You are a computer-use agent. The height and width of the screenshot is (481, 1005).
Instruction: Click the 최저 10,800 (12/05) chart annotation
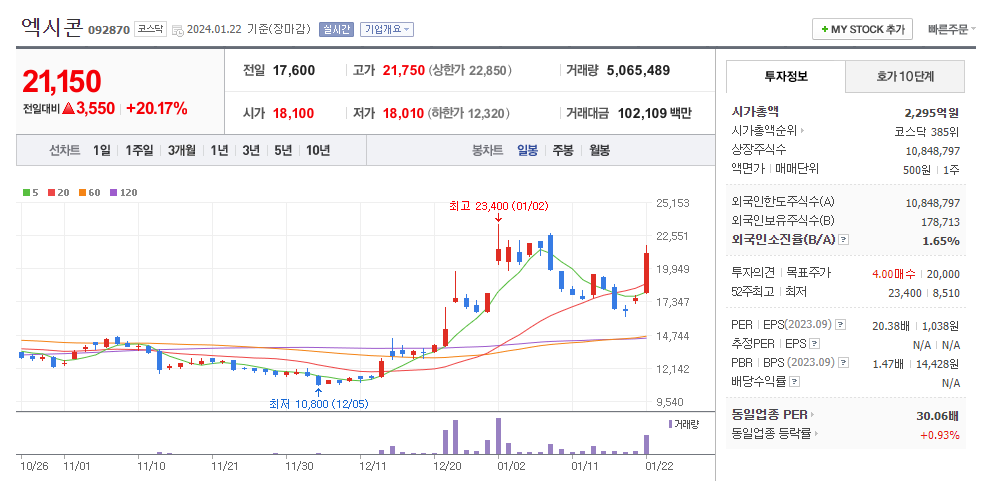(x=319, y=404)
